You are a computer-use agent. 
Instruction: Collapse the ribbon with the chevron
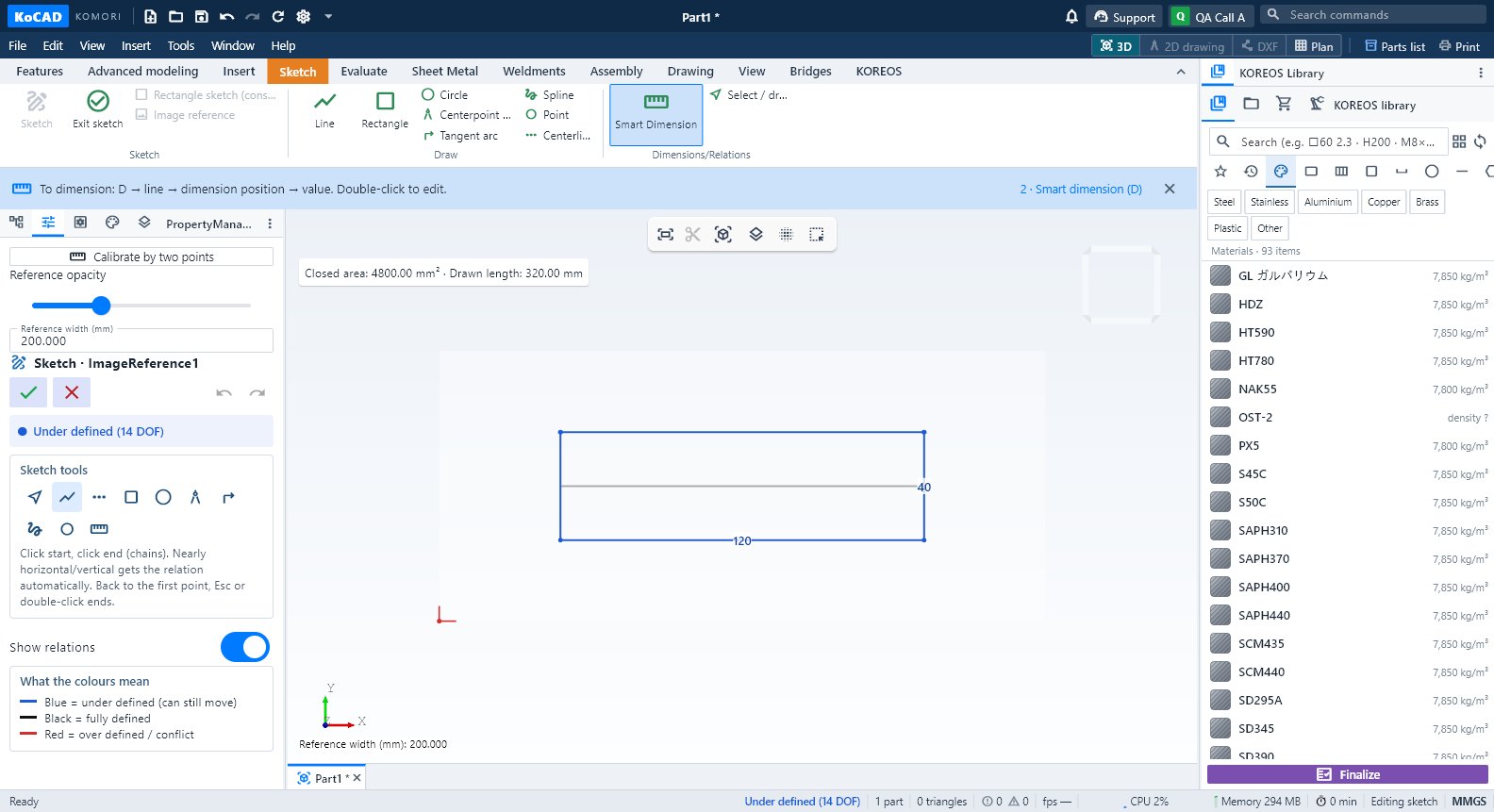(1181, 72)
